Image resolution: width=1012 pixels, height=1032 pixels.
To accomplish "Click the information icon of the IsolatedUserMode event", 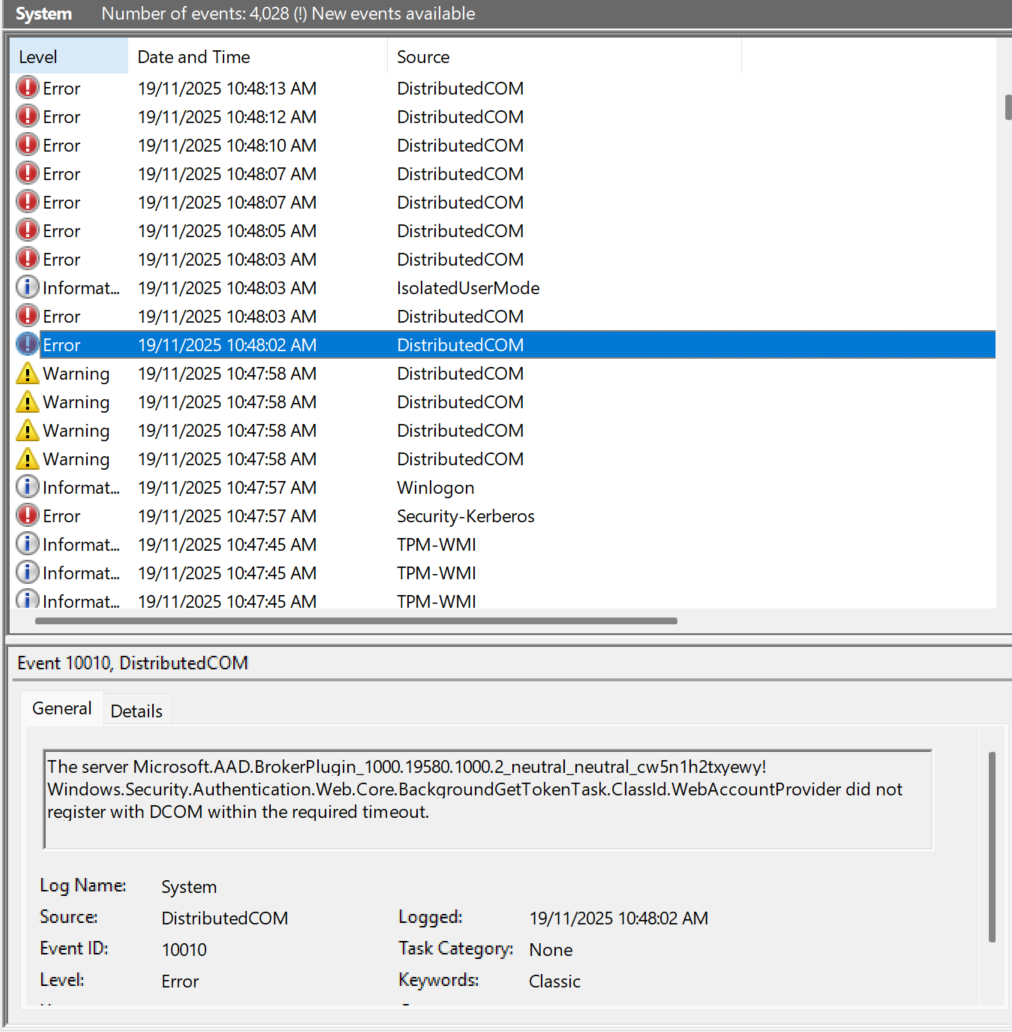I will click(x=27, y=288).
